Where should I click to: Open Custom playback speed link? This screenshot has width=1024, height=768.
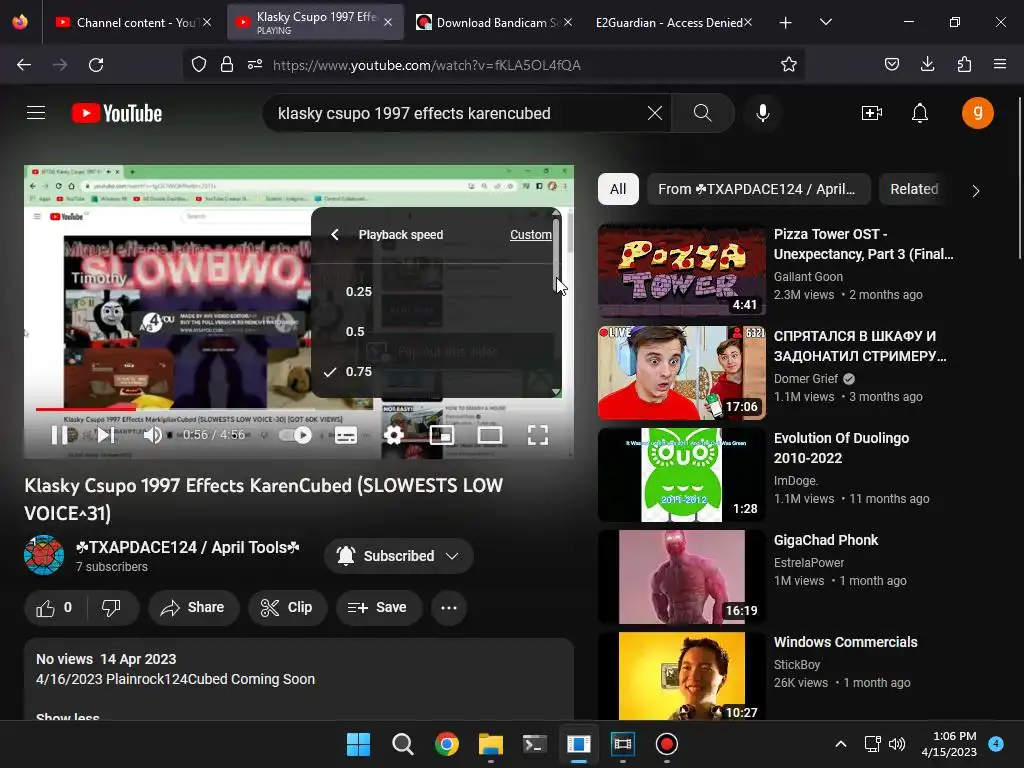530,234
